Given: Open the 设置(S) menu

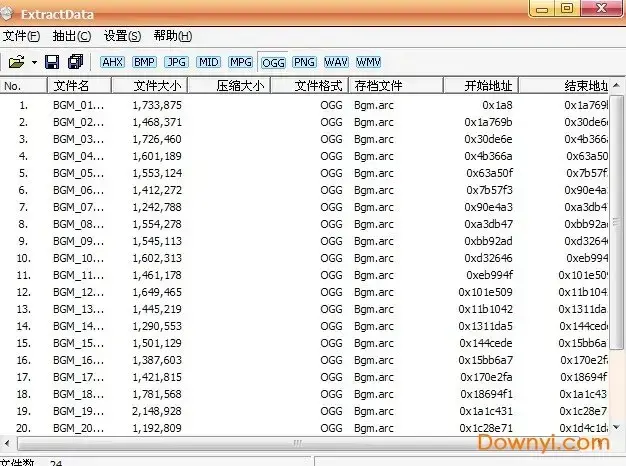Looking at the screenshot, I should coord(122,36).
